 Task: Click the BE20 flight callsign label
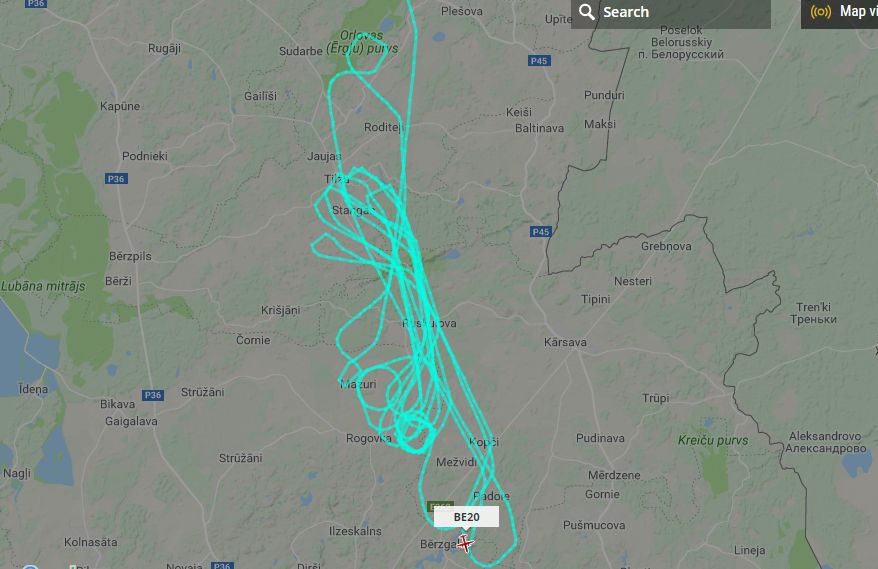point(466,517)
